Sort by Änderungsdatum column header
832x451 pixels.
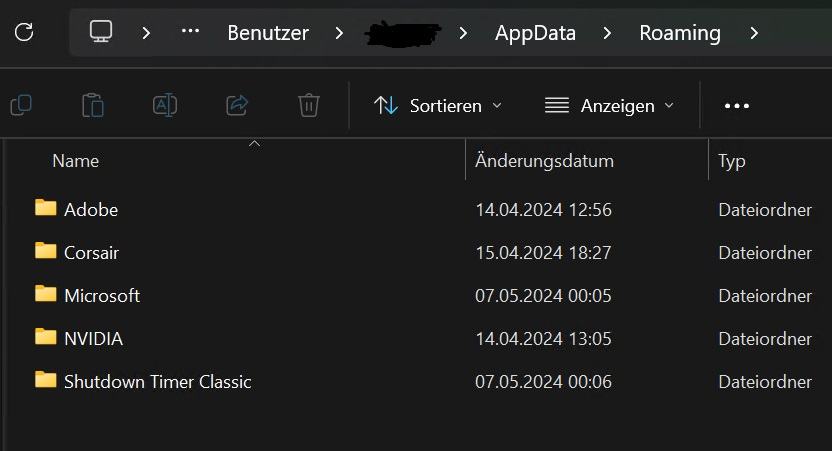(x=544, y=160)
